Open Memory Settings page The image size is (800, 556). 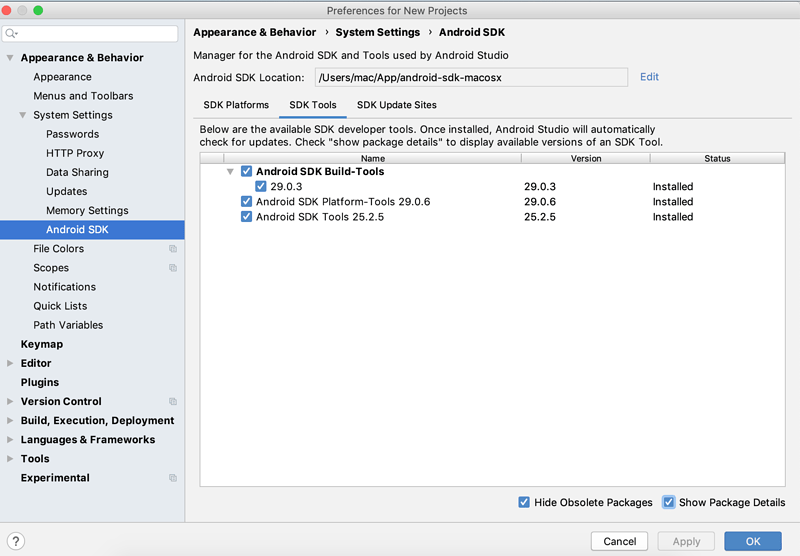(87, 211)
